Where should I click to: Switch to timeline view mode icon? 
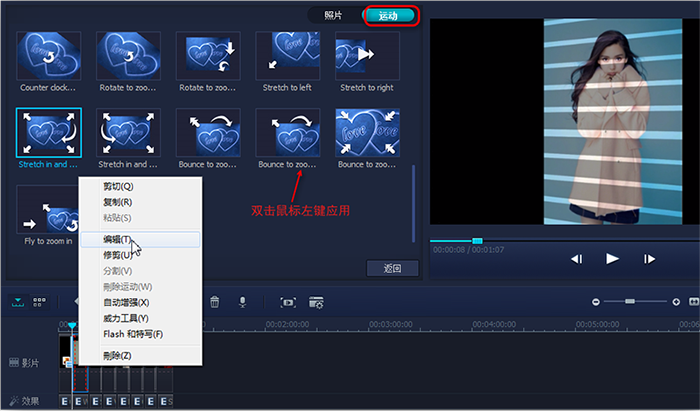coord(18,302)
